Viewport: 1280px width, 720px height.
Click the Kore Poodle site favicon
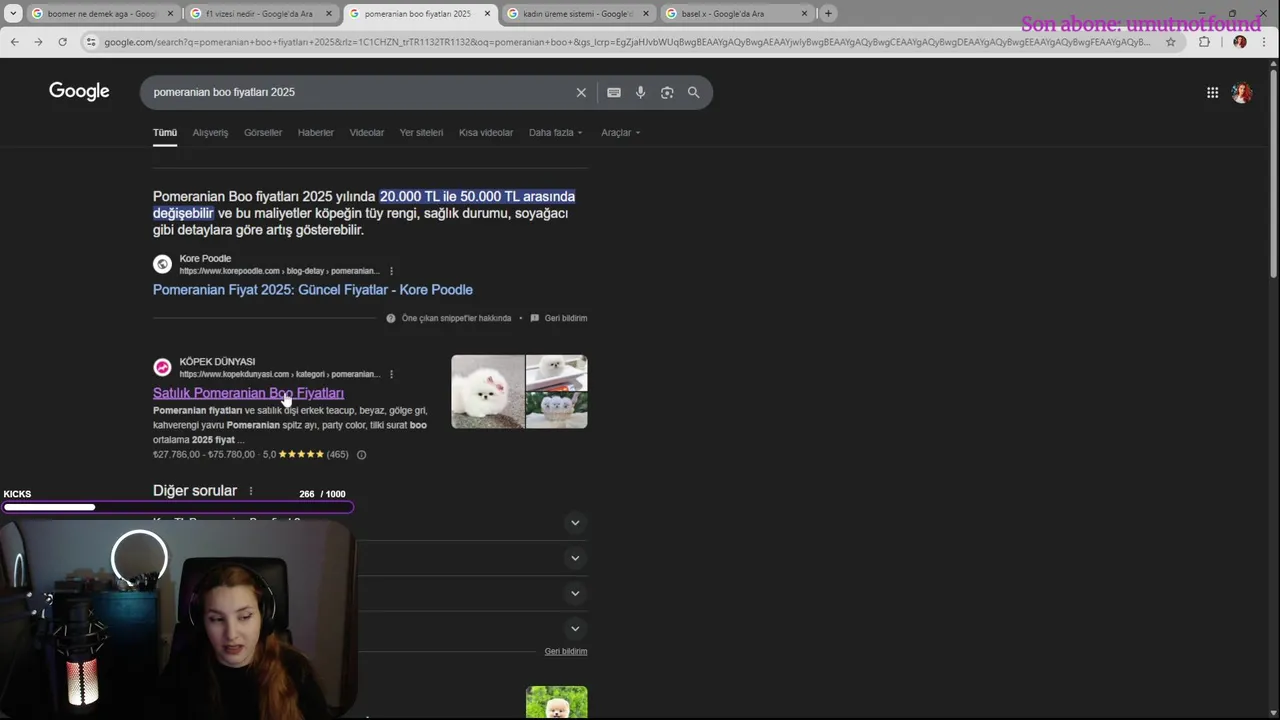162,264
